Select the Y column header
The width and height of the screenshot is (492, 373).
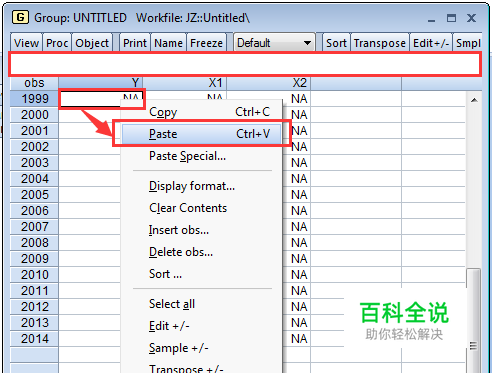click(101, 83)
